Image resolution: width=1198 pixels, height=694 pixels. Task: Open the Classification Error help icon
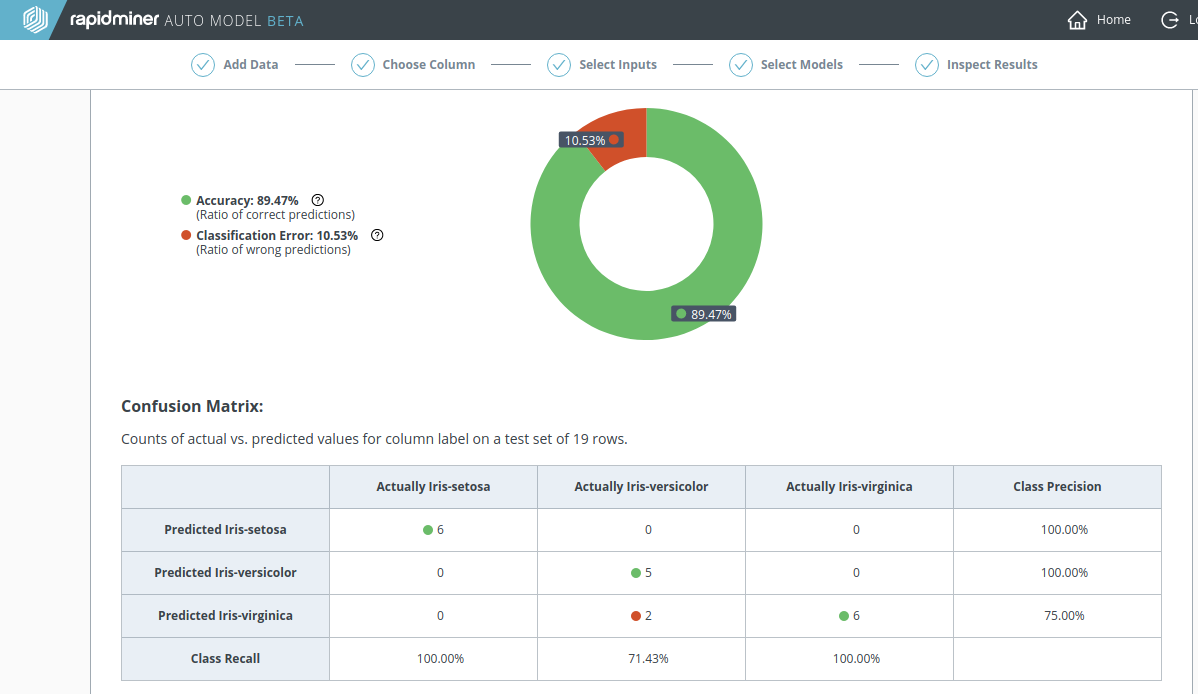(x=377, y=235)
